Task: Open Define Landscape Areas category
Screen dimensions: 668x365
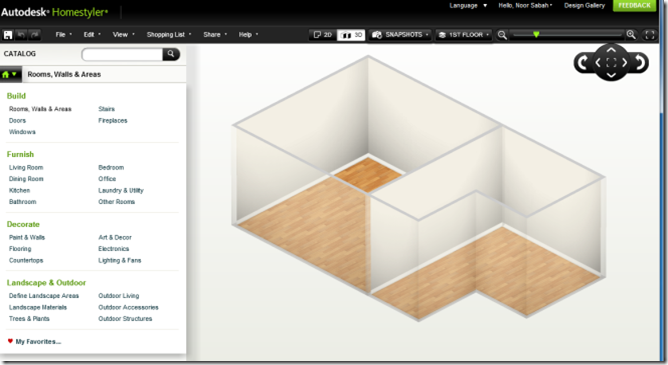Action: point(44,296)
